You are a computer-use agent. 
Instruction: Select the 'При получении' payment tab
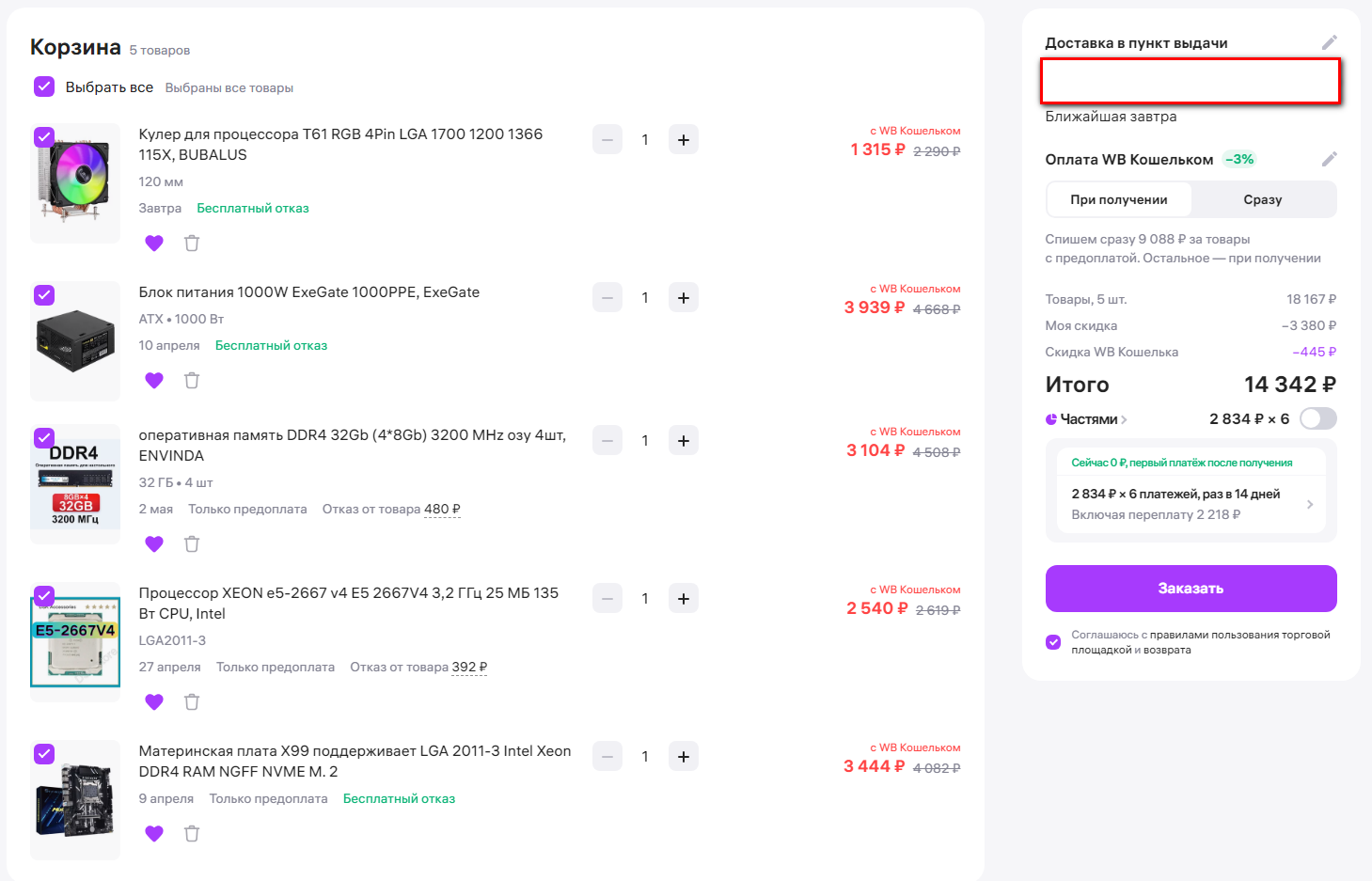coord(1118,199)
